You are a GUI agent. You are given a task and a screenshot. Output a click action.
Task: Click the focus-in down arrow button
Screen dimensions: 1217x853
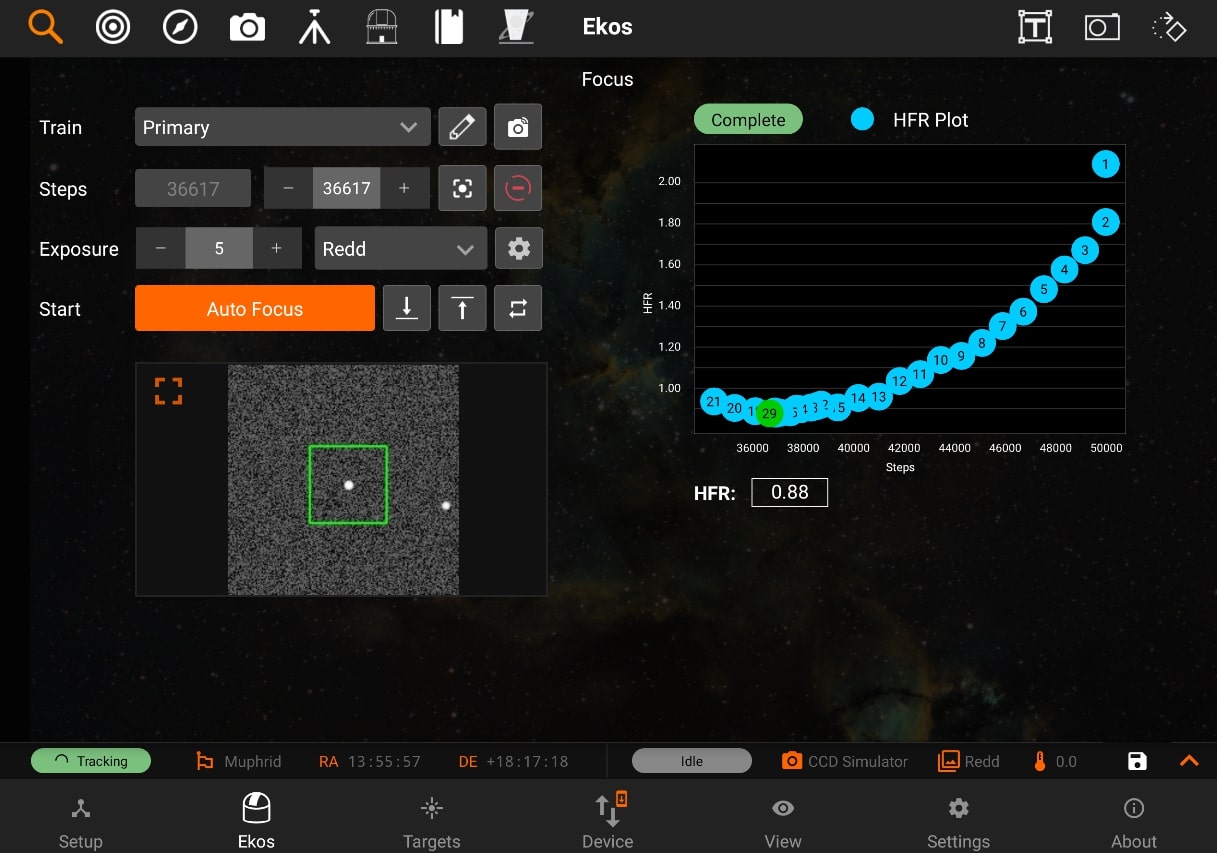point(406,308)
